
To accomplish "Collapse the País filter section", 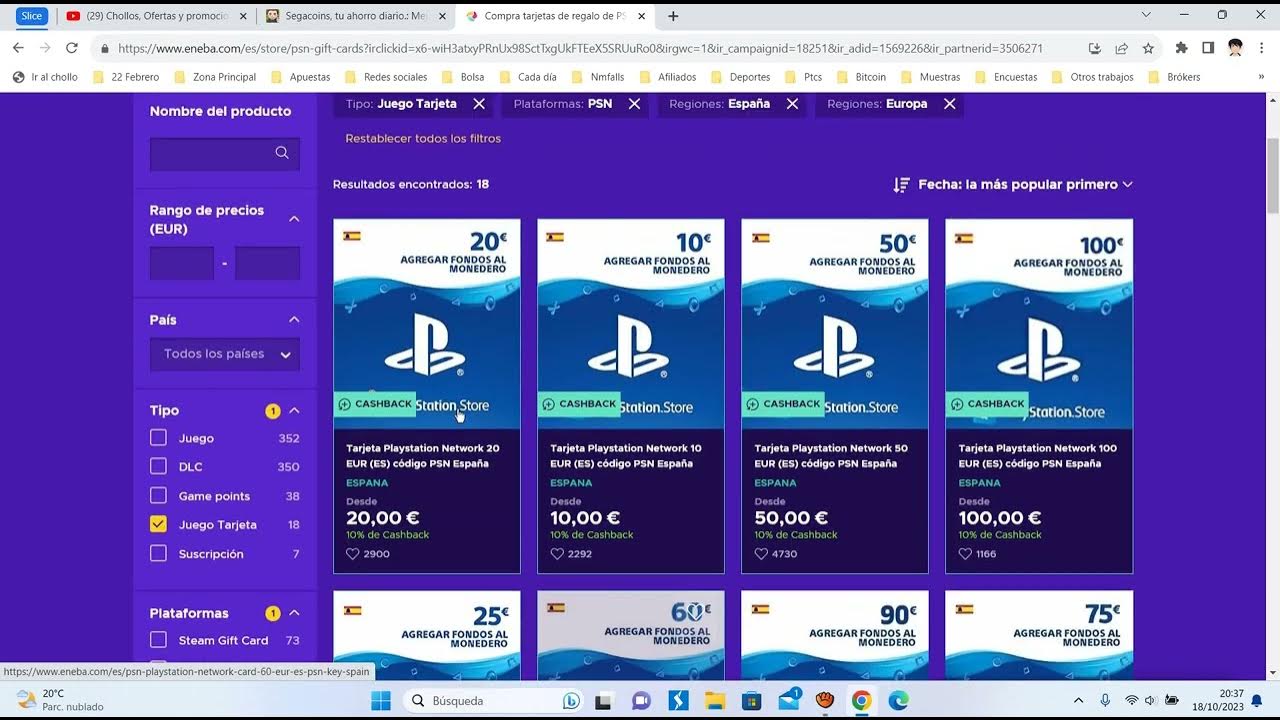I will click(x=294, y=320).
